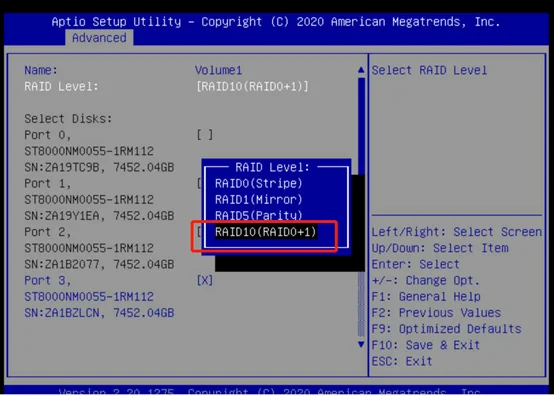Click the F10: Save & Exit hint

pyautogui.click(x=426, y=345)
